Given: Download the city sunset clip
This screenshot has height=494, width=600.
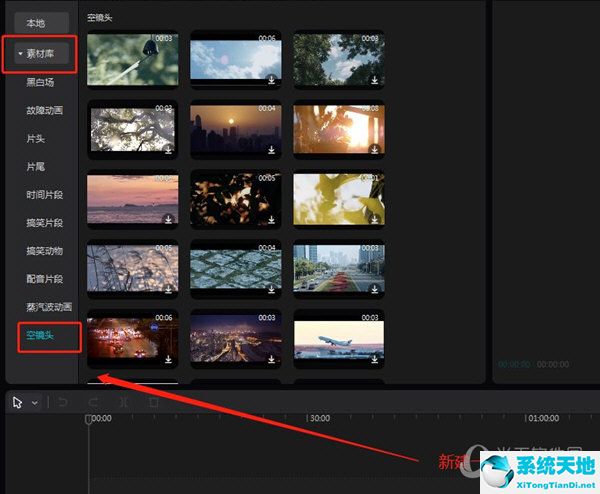Looking at the screenshot, I should tap(272, 150).
